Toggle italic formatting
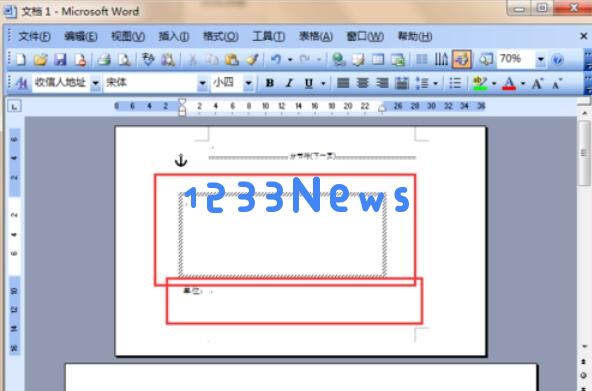The image size is (592, 391). [289, 83]
